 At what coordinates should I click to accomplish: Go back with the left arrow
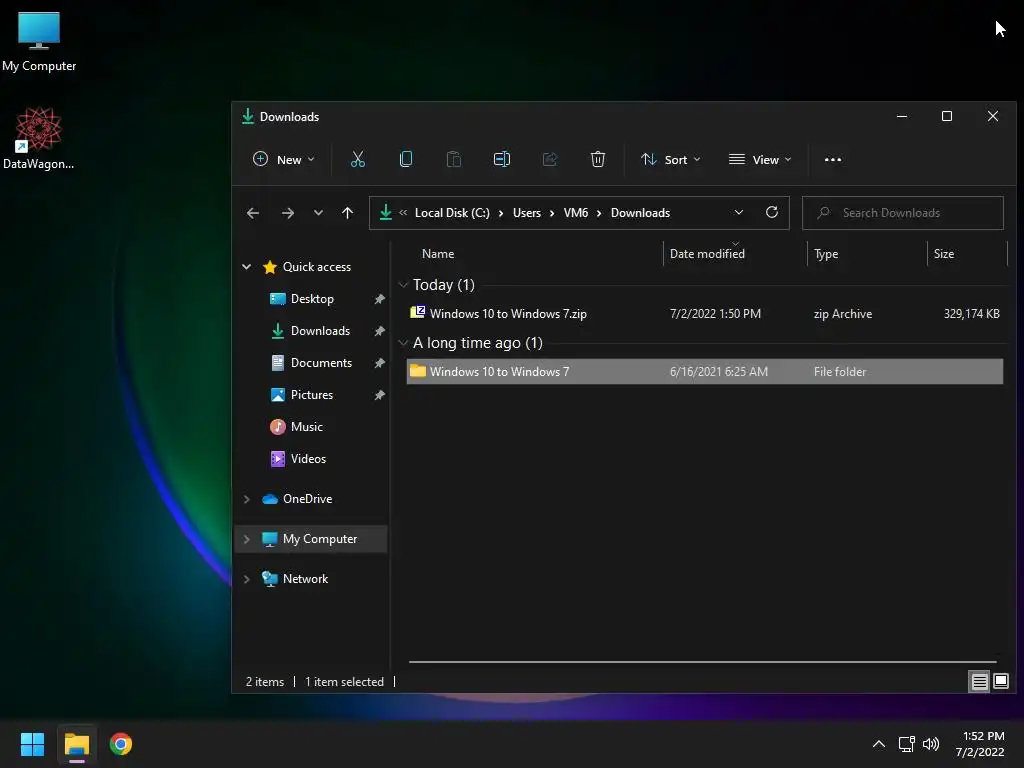pyautogui.click(x=253, y=213)
